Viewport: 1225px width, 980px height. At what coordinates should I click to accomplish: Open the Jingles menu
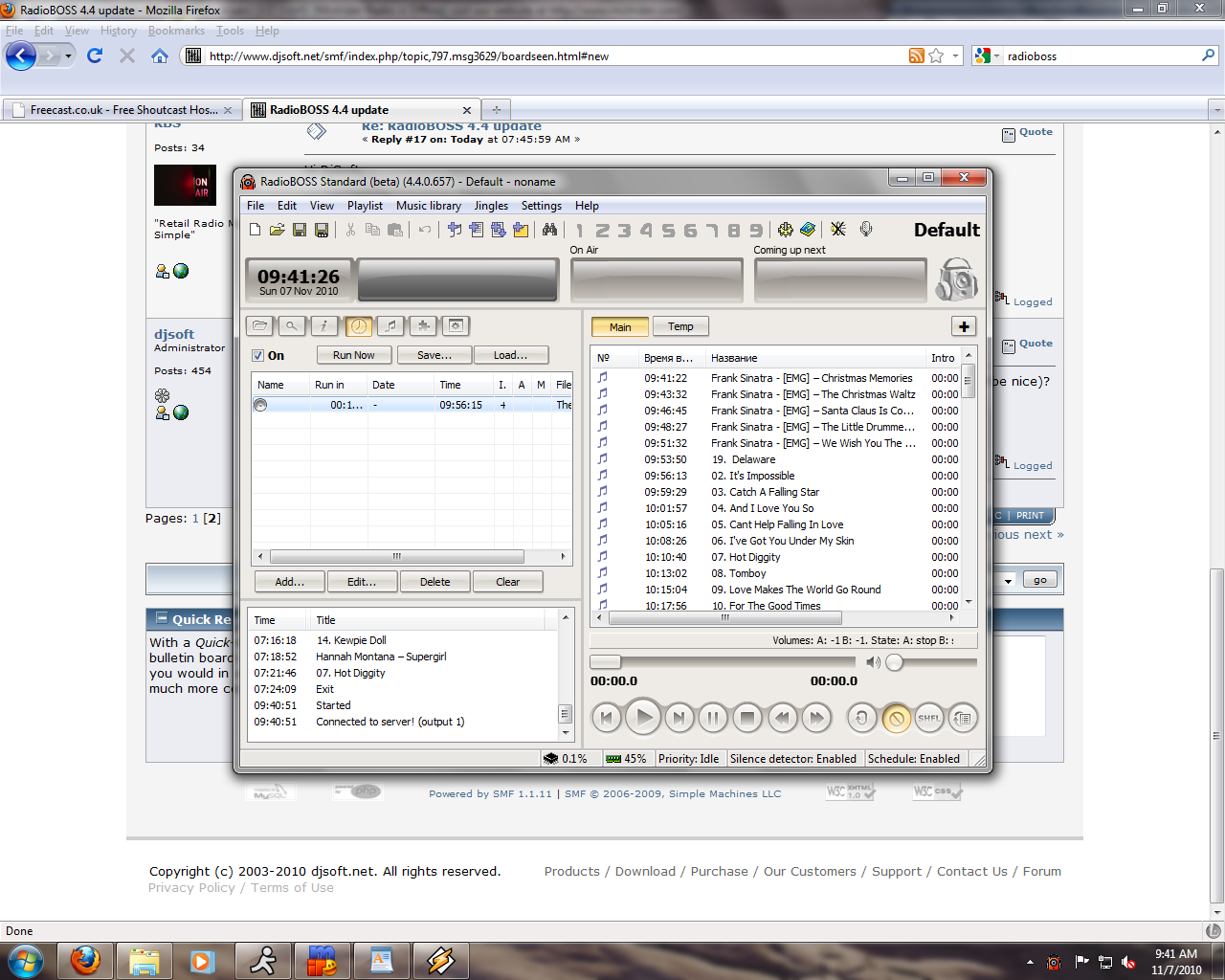tap(491, 206)
